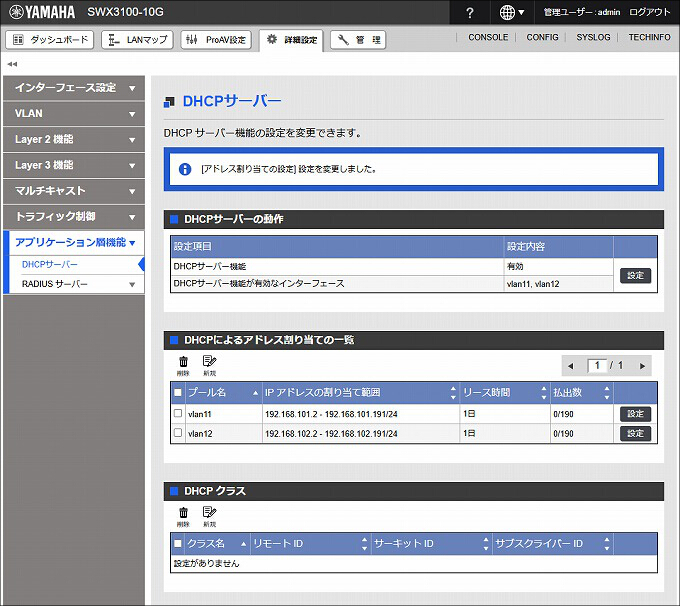The width and height of the screenshot is (680, 606).
Task: Click the help question mark icon
Action: [470, 12]
